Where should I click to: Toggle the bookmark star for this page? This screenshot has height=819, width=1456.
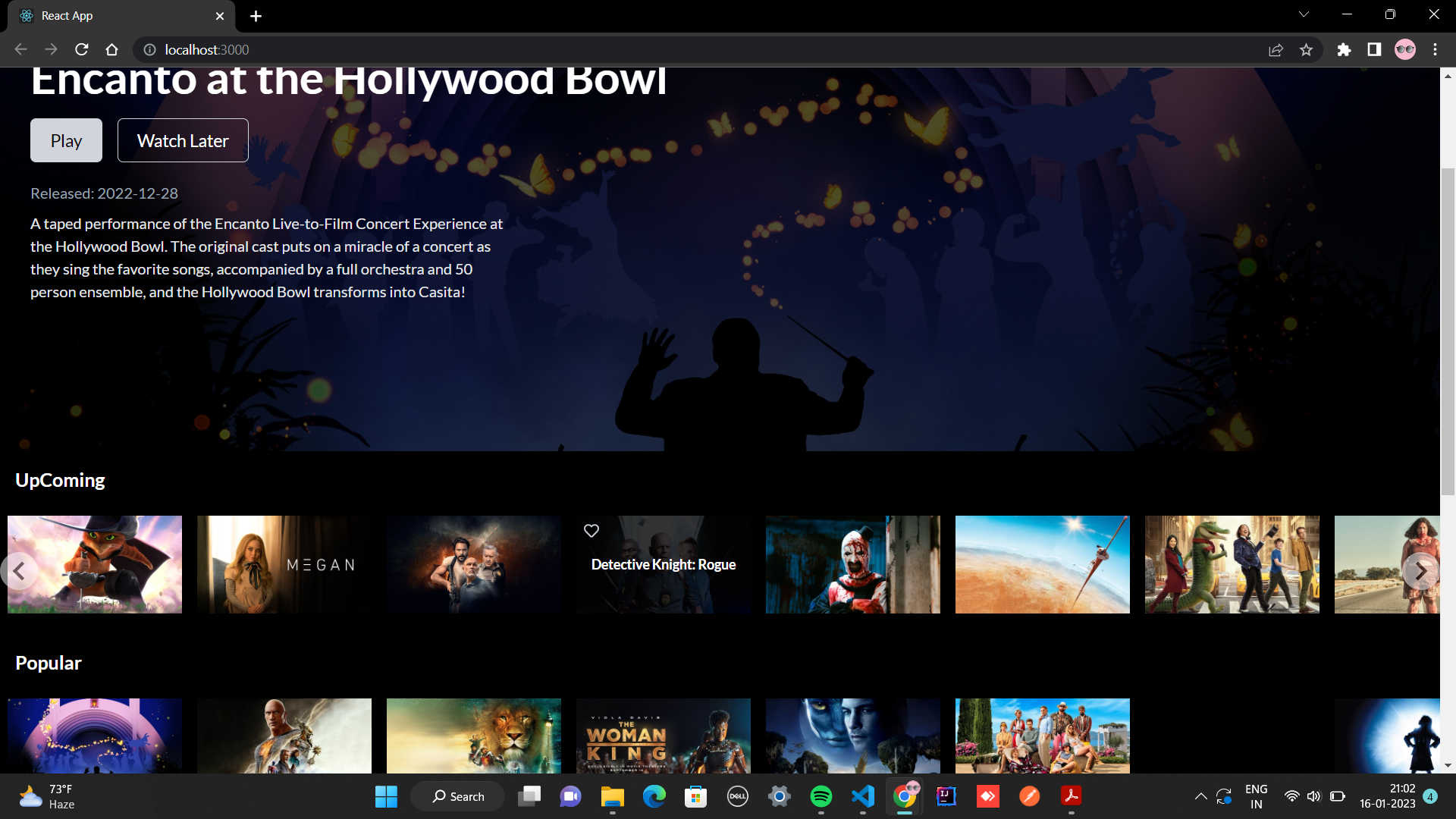1307,49
